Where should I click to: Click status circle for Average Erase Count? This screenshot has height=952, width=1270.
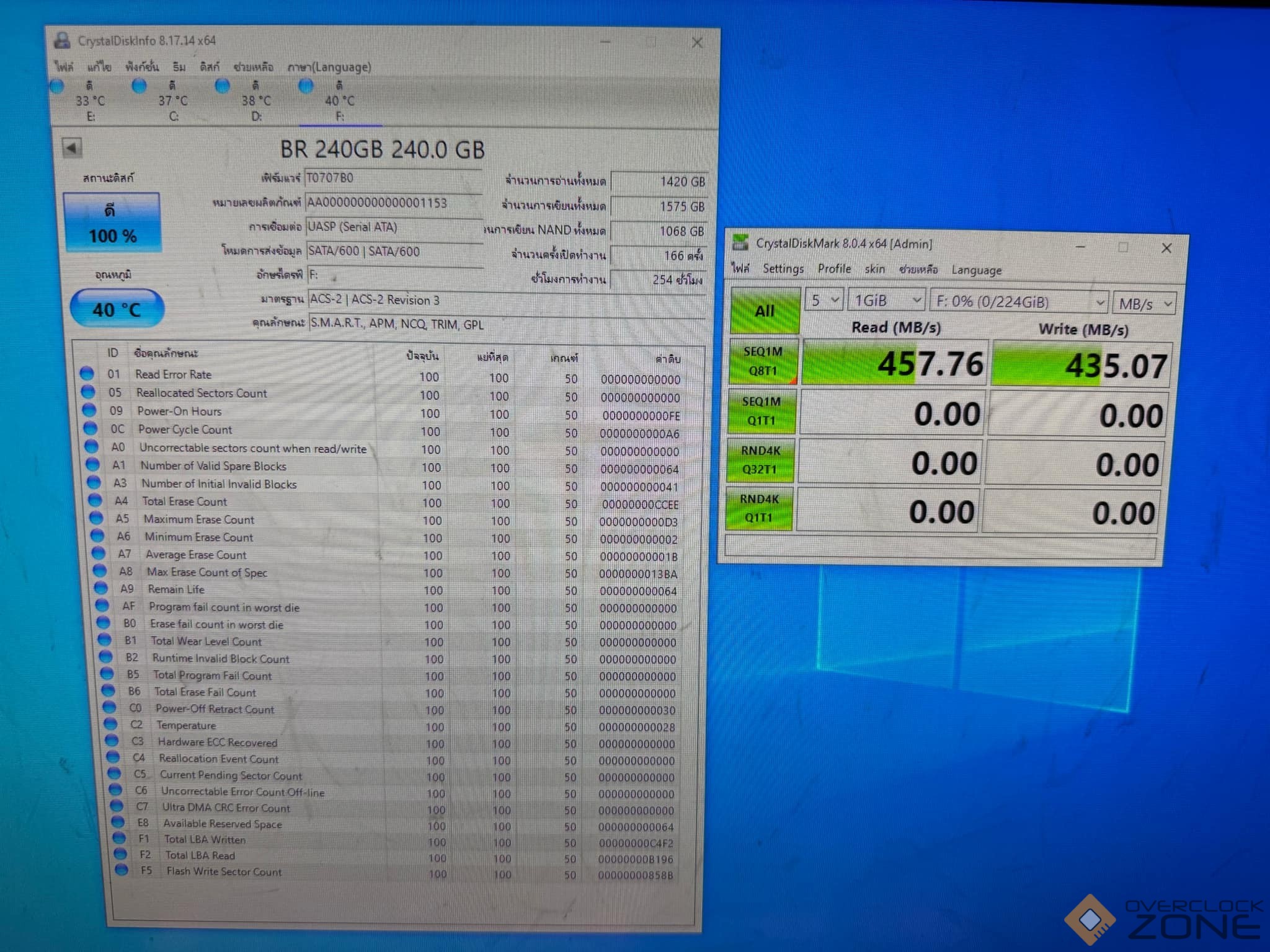pyautogui.click(x=99, y=553)
